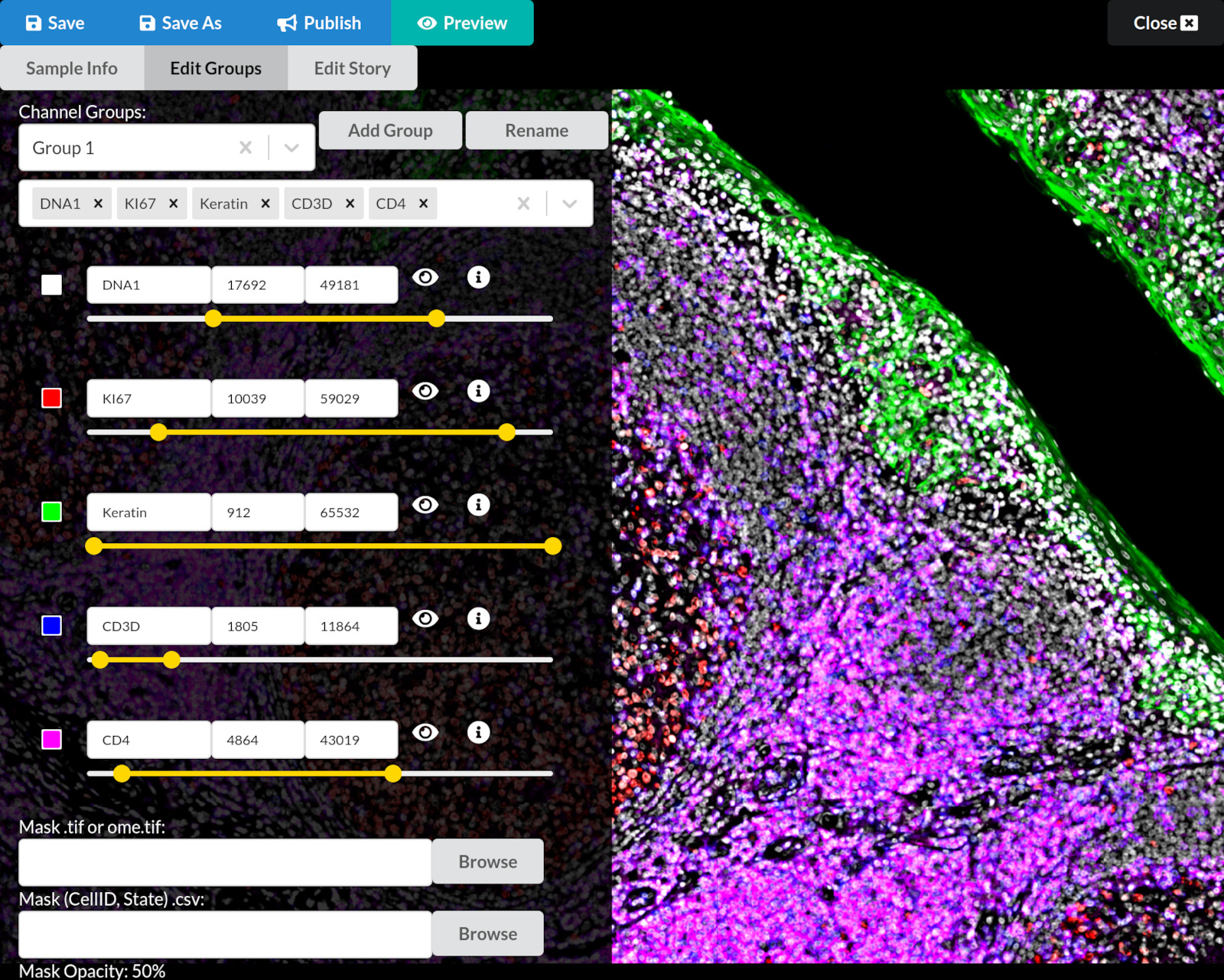Edit DNA1 maximum value 49181
This screenshot has height=980, width=1224.
pyautogui.click(x=351, y=285)
